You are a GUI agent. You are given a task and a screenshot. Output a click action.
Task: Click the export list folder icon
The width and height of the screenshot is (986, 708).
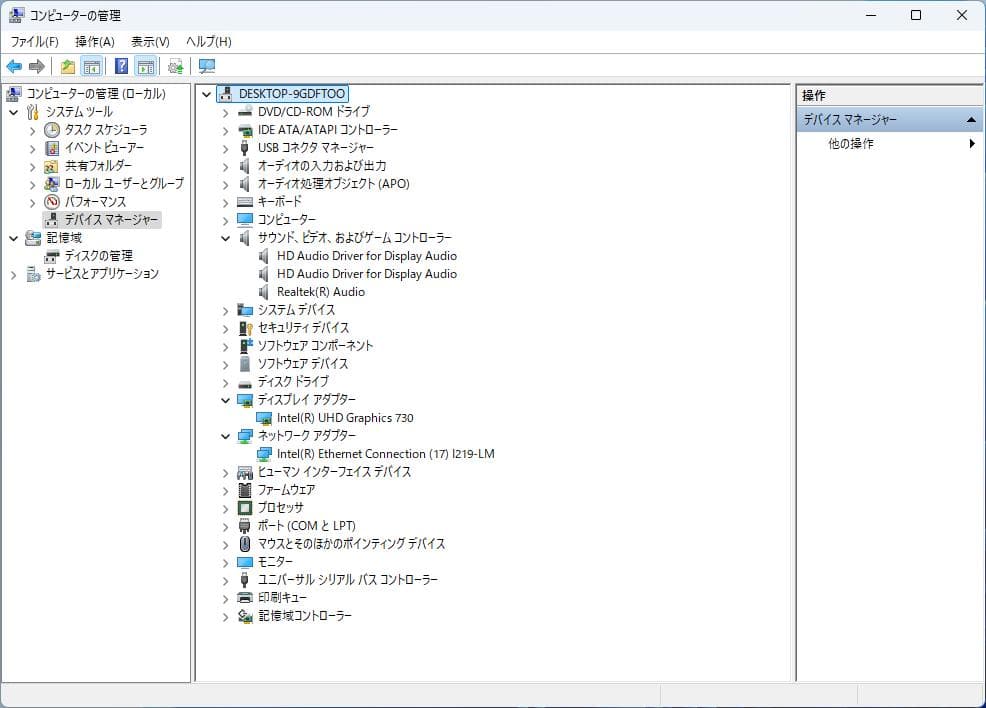(x=67, y=66)
